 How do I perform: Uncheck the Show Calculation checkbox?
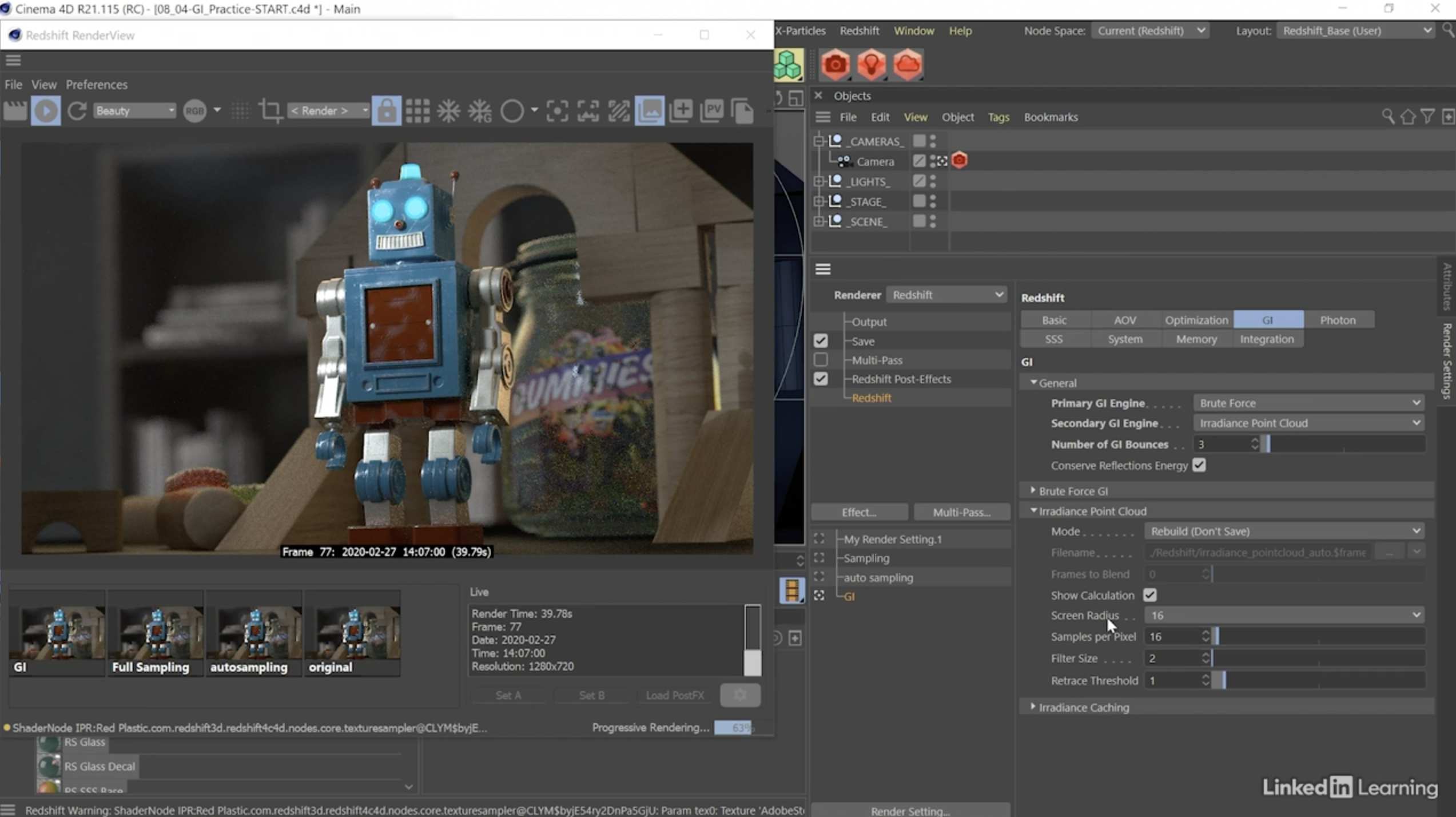1149,595
